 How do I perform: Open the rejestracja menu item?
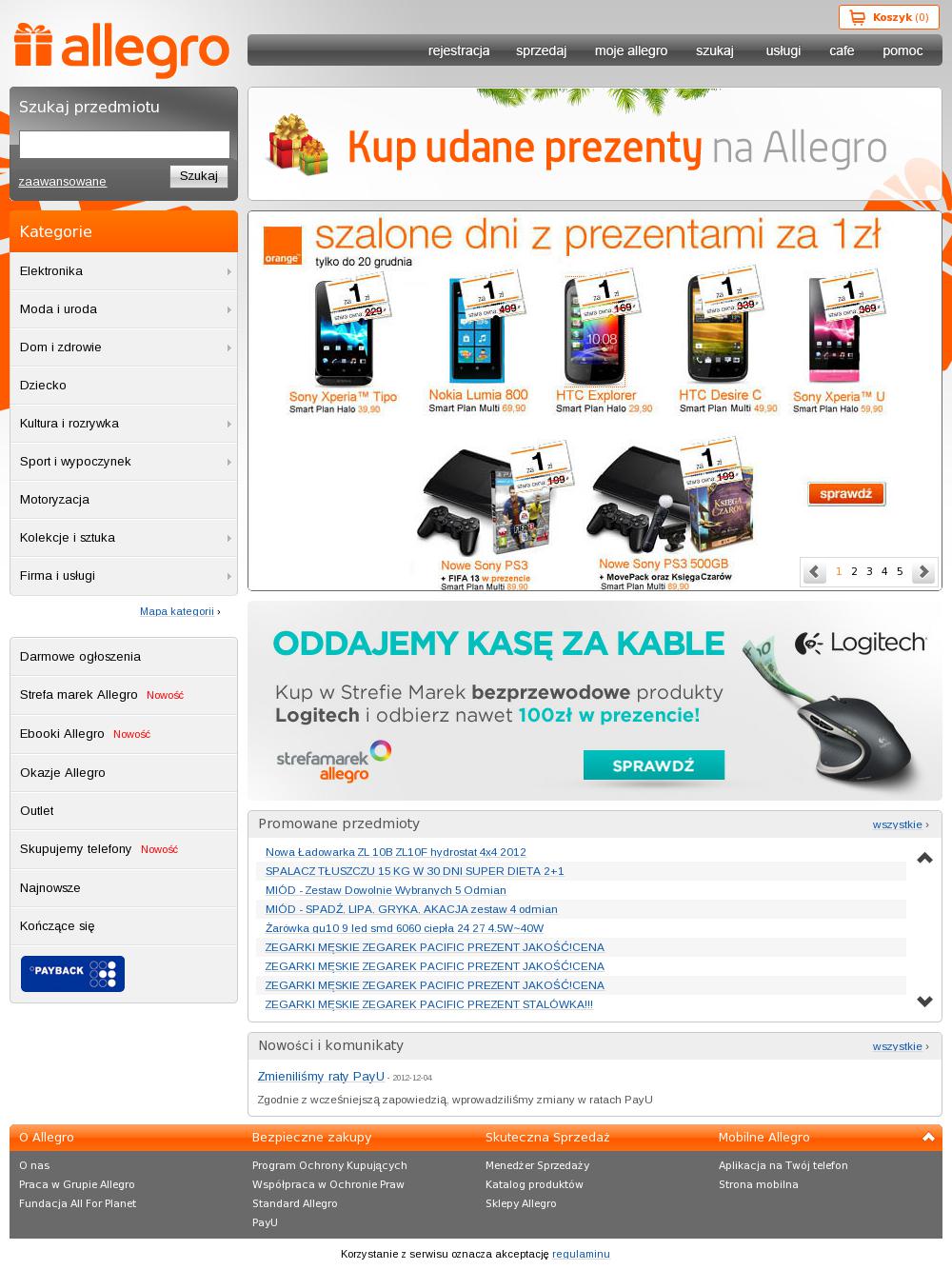point(459,50)
